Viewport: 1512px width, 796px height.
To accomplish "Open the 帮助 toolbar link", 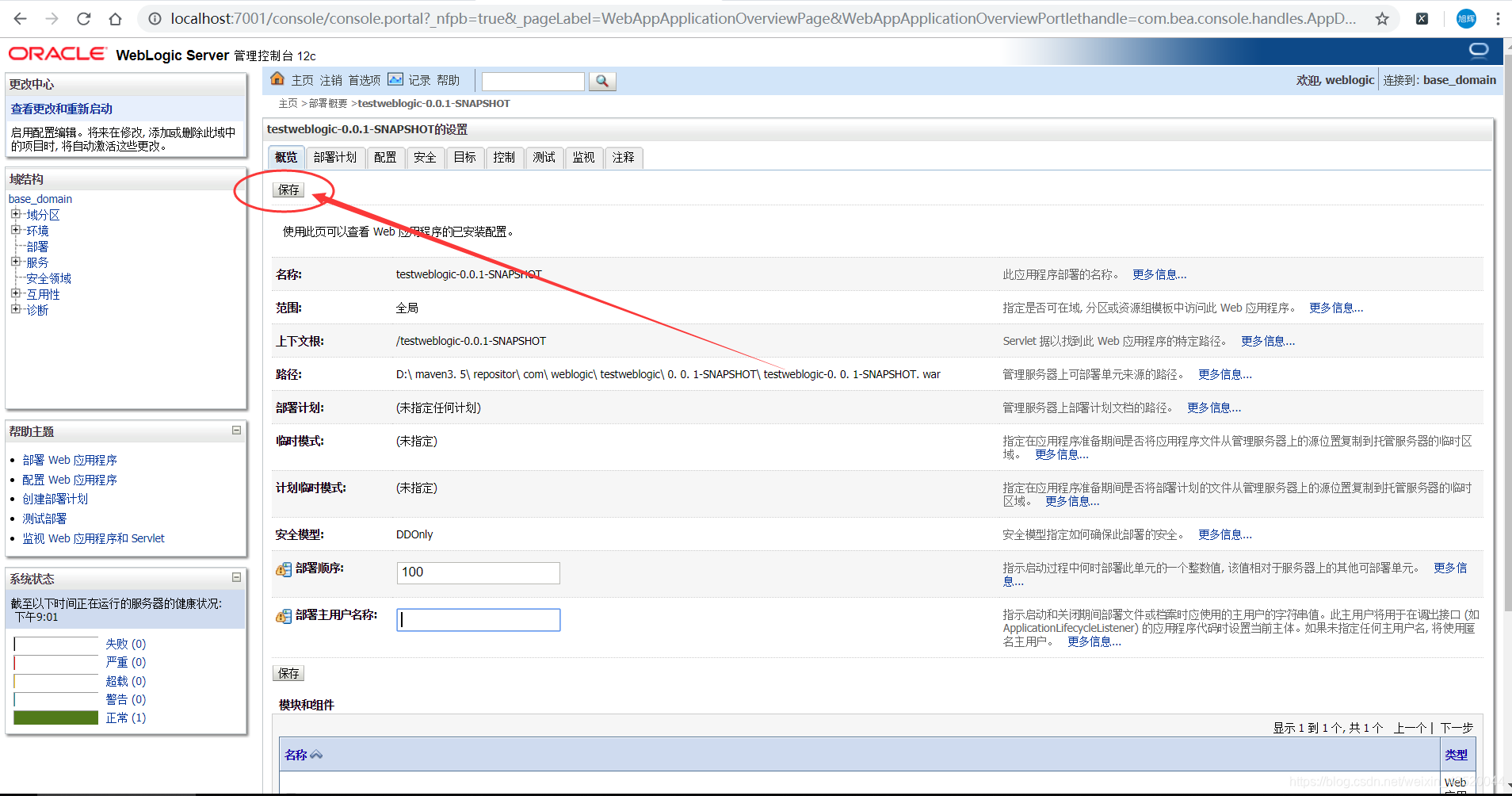I will point(448,80).
